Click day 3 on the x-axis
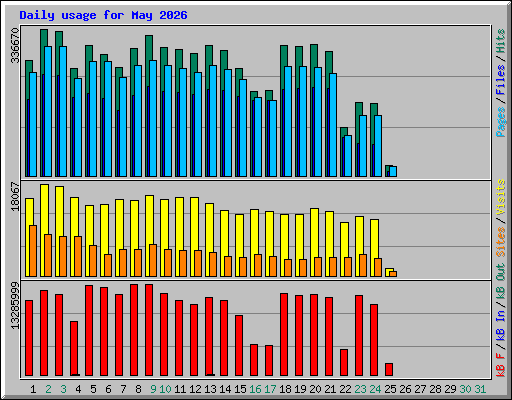512x400 pixels. coord(63,389)
